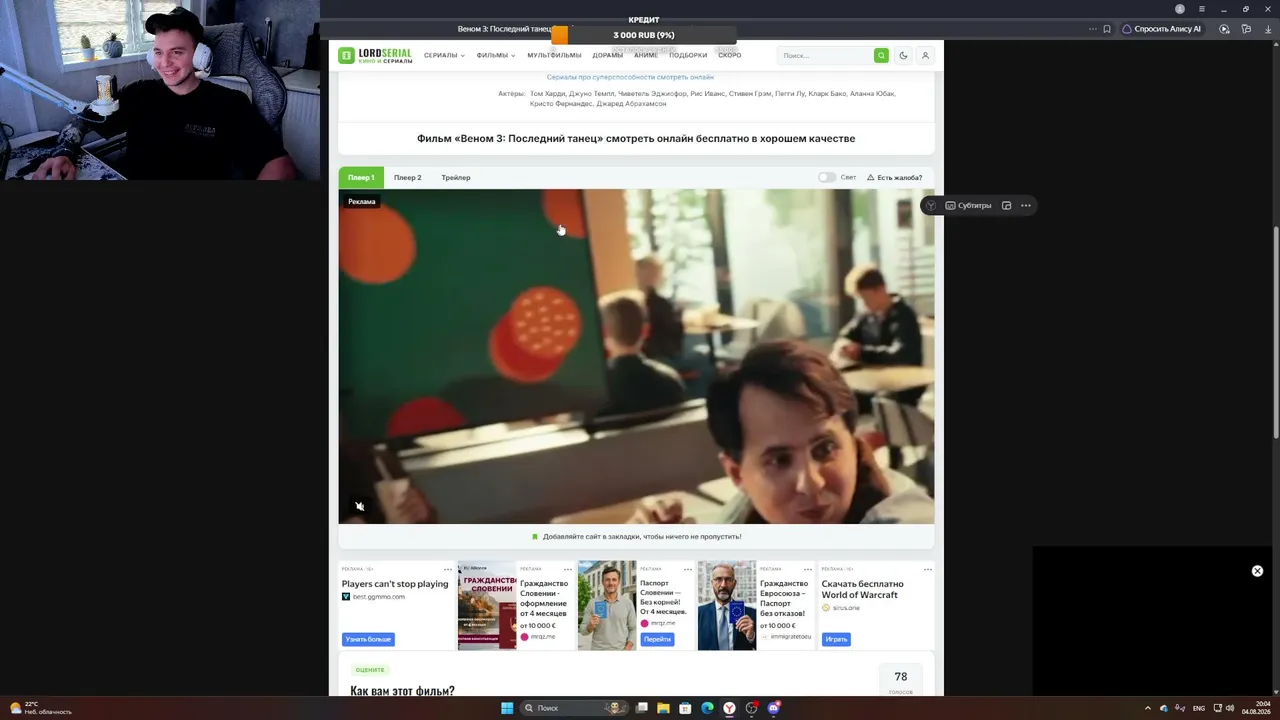The image size is (1280, 720).
Task: Click the ENG language indicator
Action: point(1199,708)
